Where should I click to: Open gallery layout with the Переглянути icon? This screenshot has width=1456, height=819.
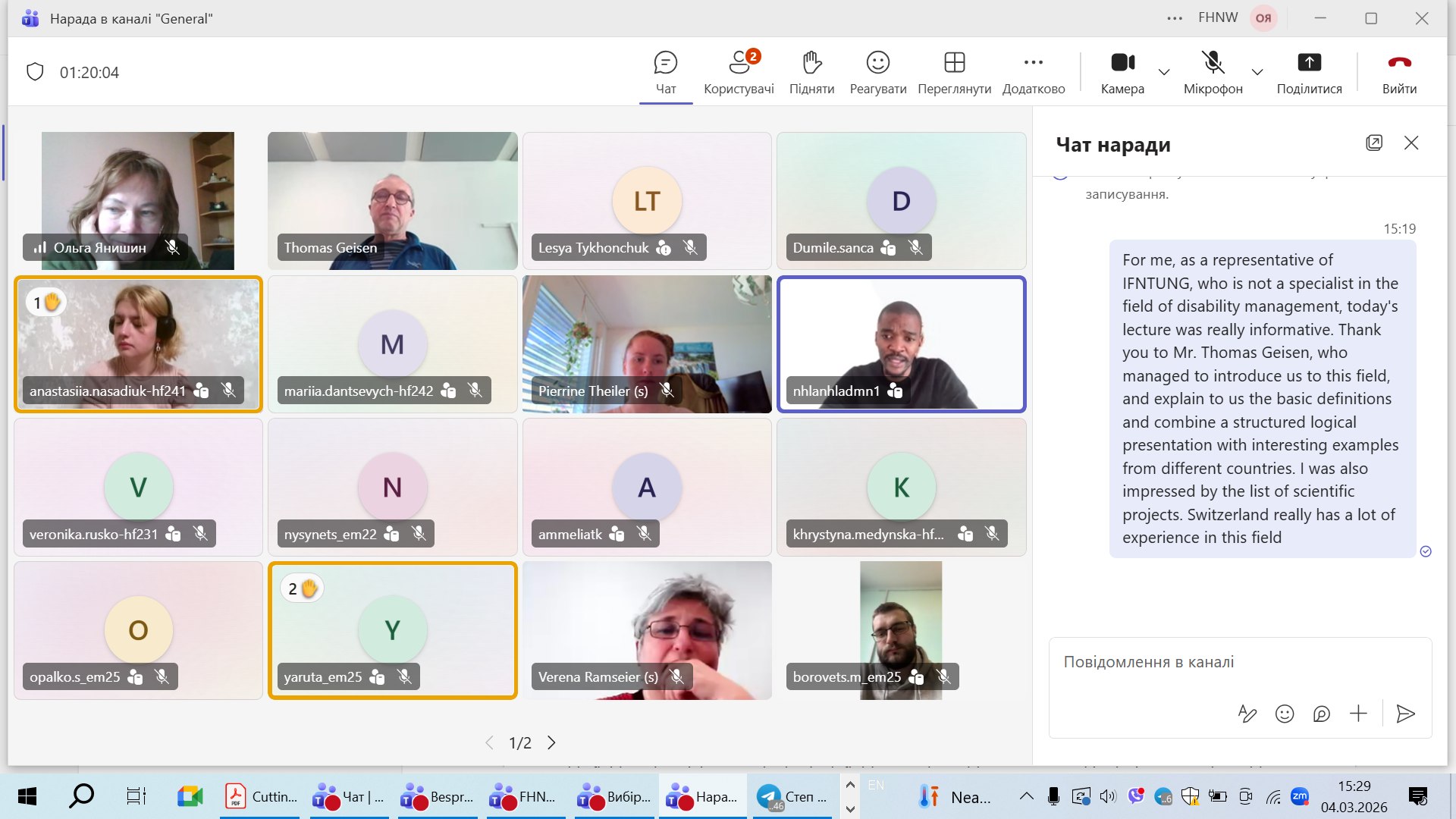(954, 72)
